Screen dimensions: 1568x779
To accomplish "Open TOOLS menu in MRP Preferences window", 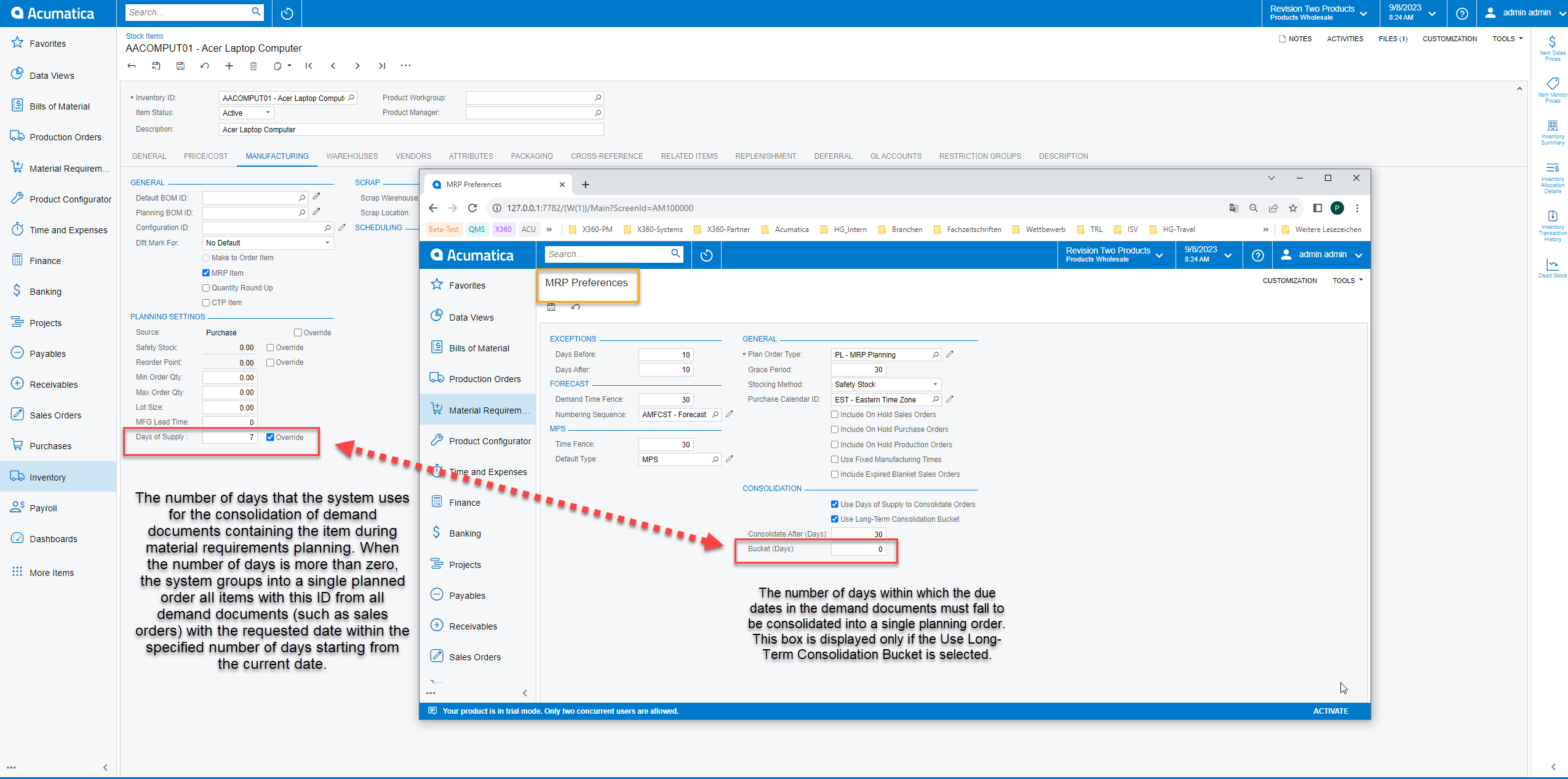I will (1347, 280).
